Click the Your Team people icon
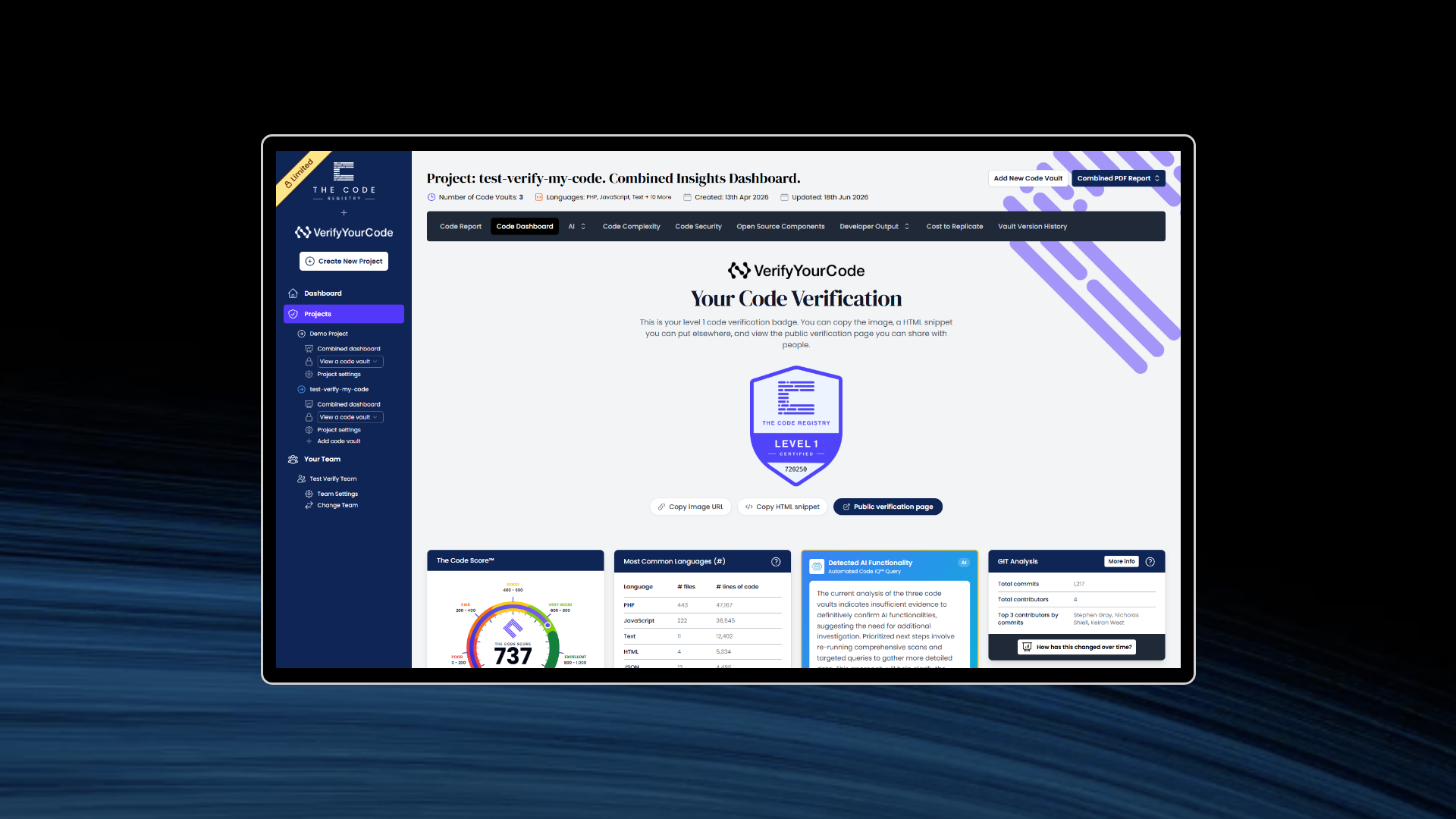The width and height of the screenshot is (1456, 819). pos(293,460)
